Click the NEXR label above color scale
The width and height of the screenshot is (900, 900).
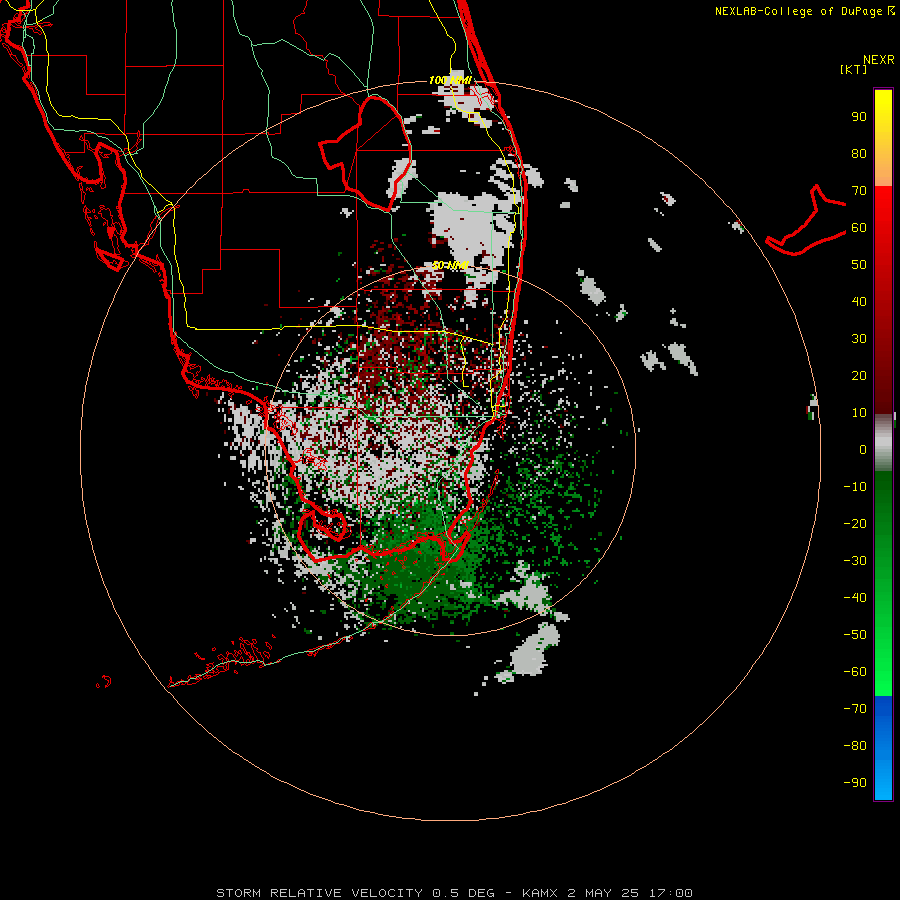(x=878, y=60)
